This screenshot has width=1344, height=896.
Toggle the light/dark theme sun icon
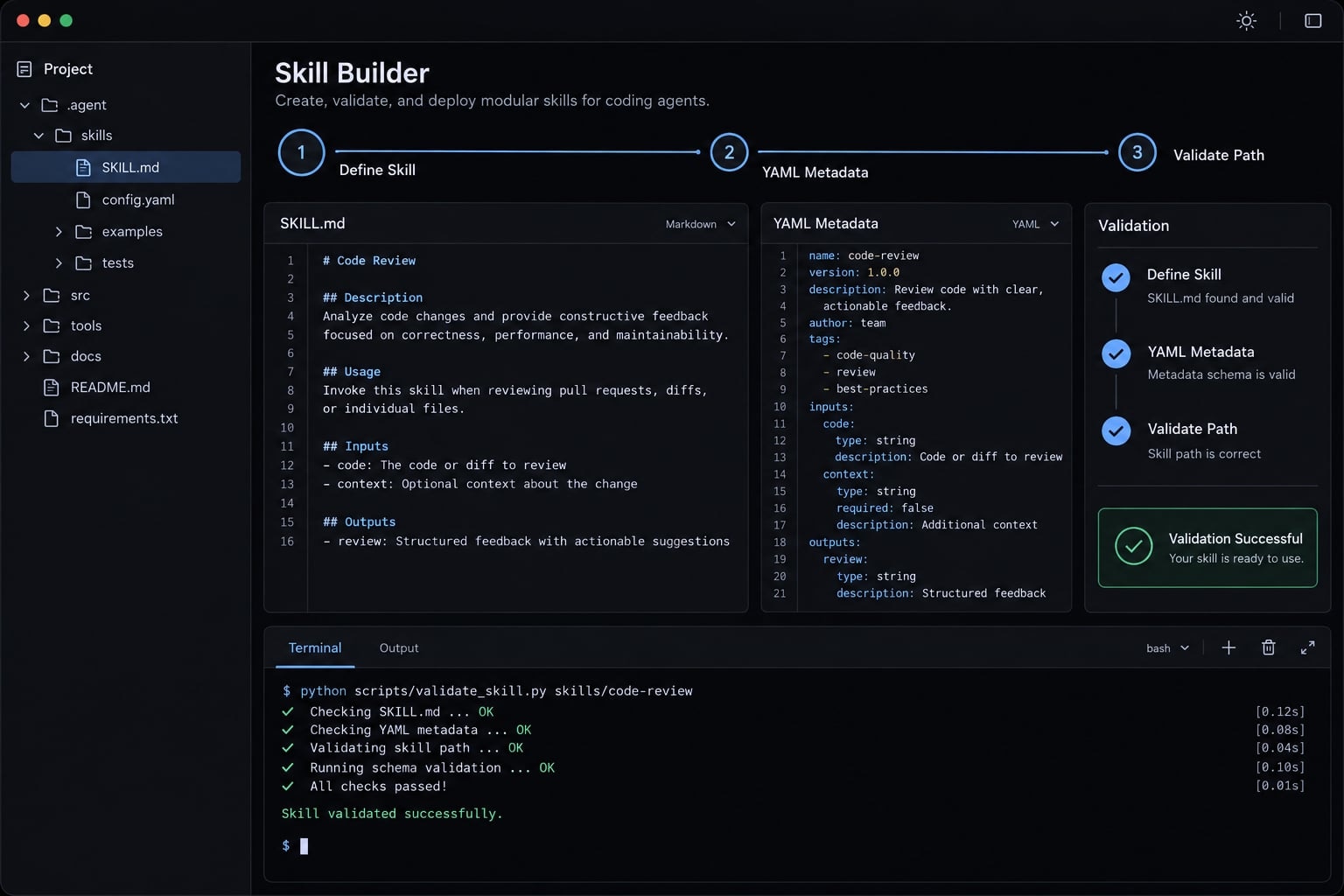click(1246, 21)
